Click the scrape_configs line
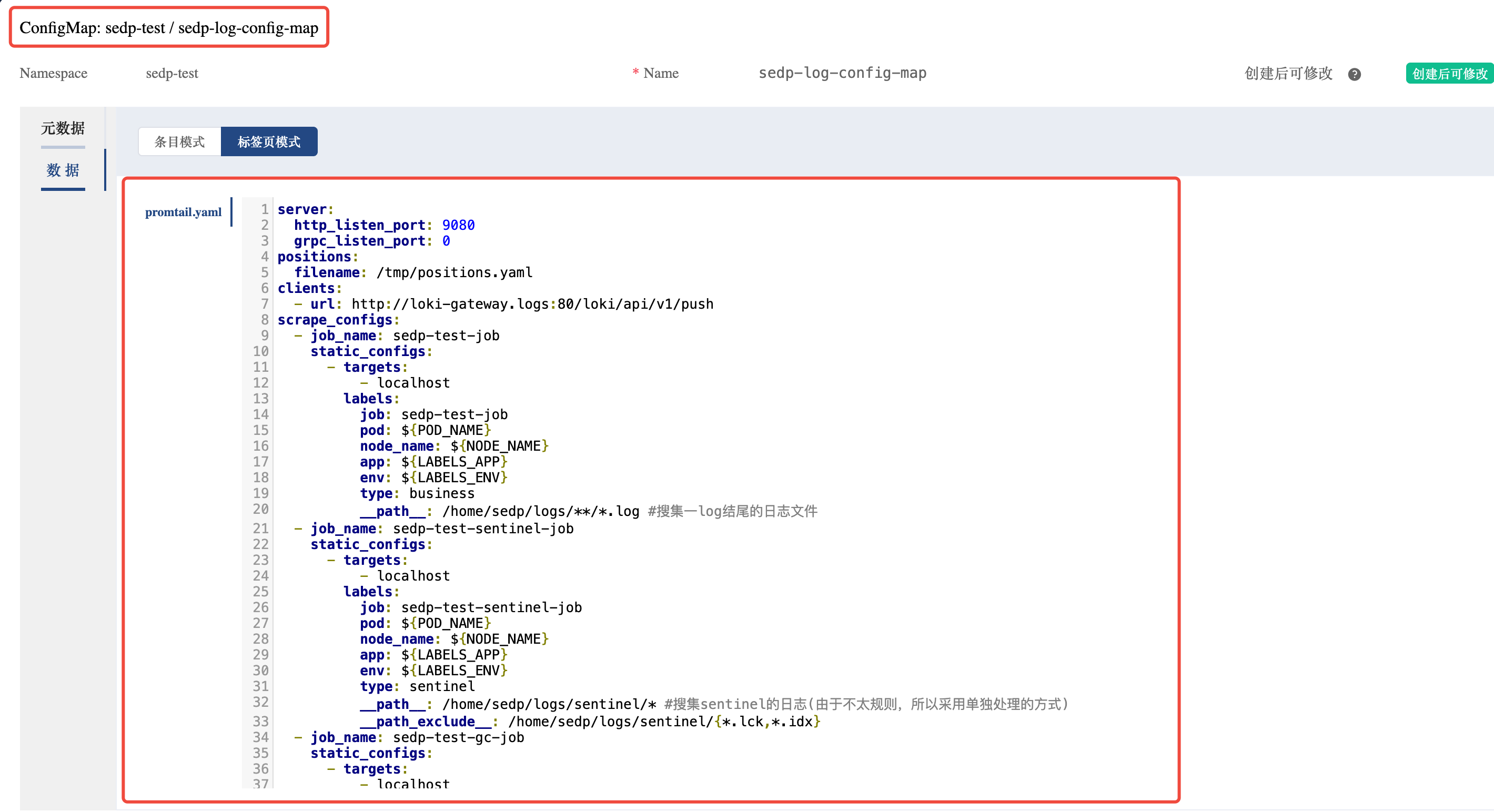Viewport: 1494px width, 812px height. (x=338, y=320)
